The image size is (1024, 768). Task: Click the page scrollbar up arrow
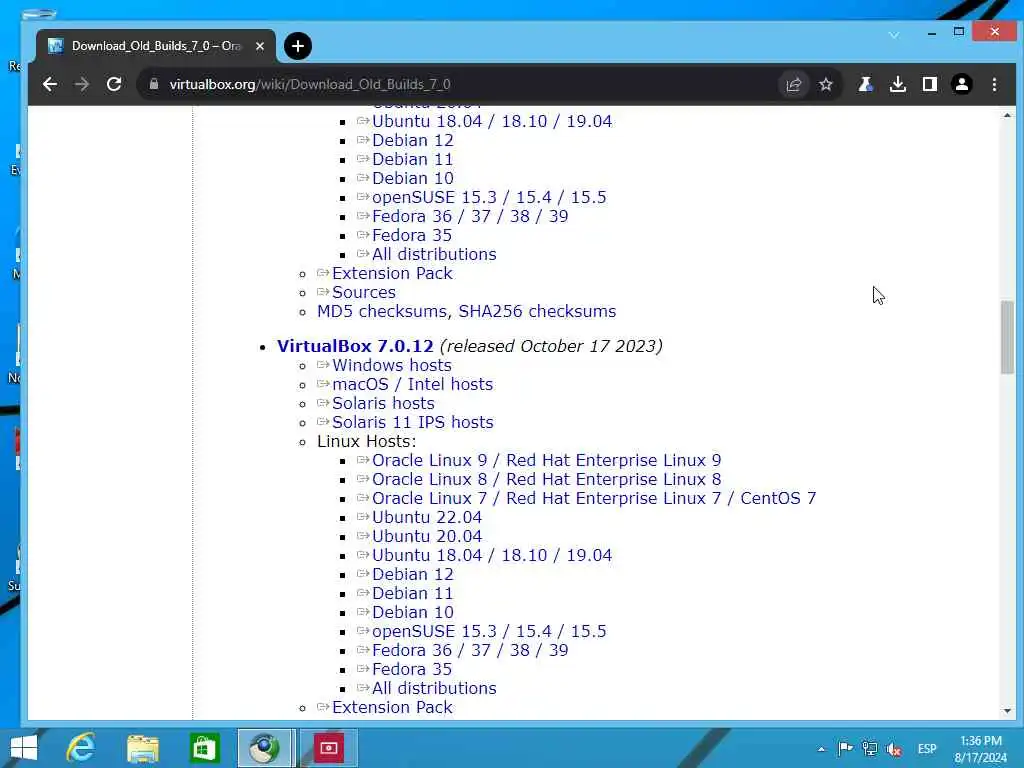point(1007,115)
